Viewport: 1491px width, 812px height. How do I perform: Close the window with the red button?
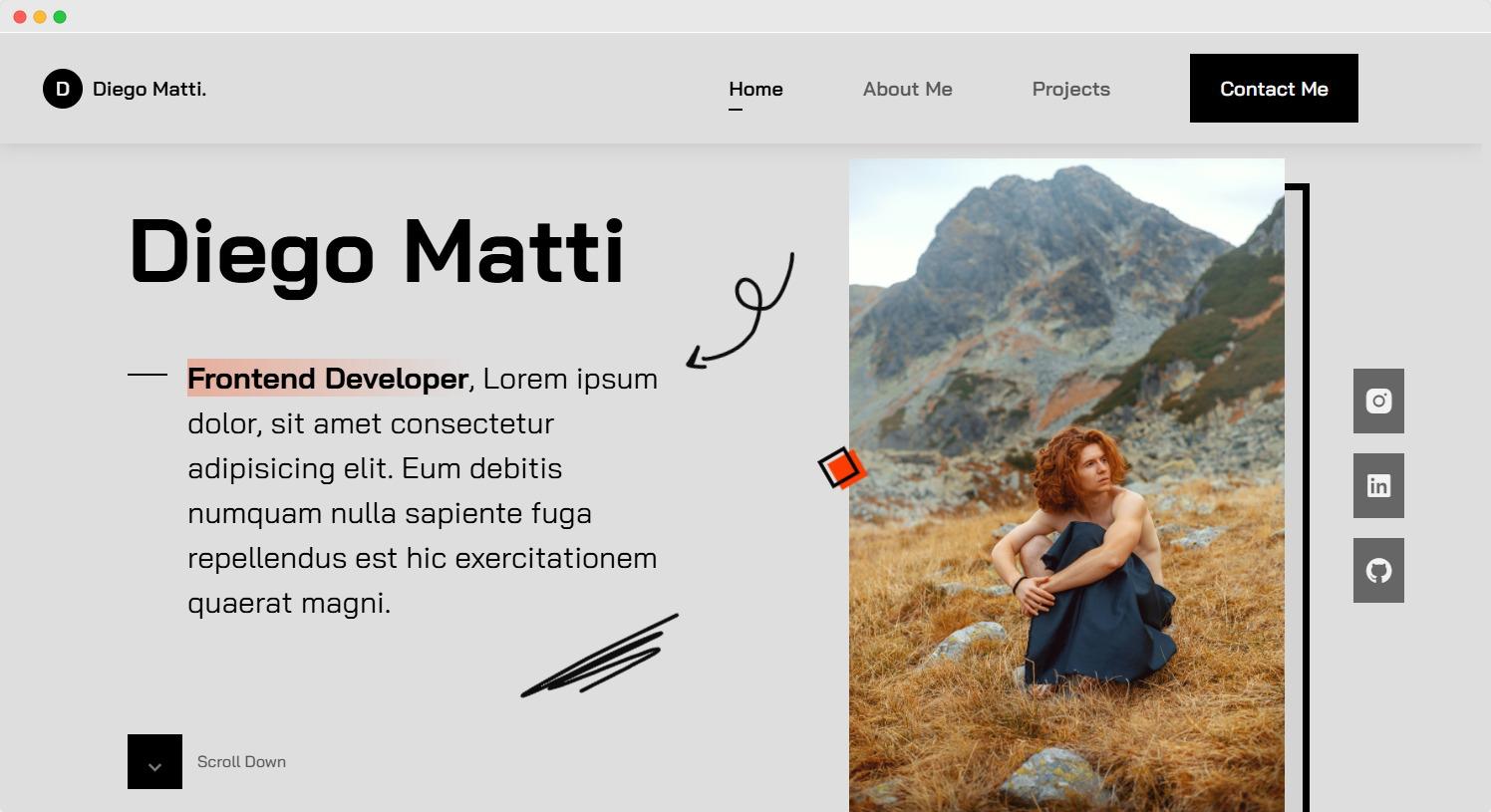pos(20,17)
